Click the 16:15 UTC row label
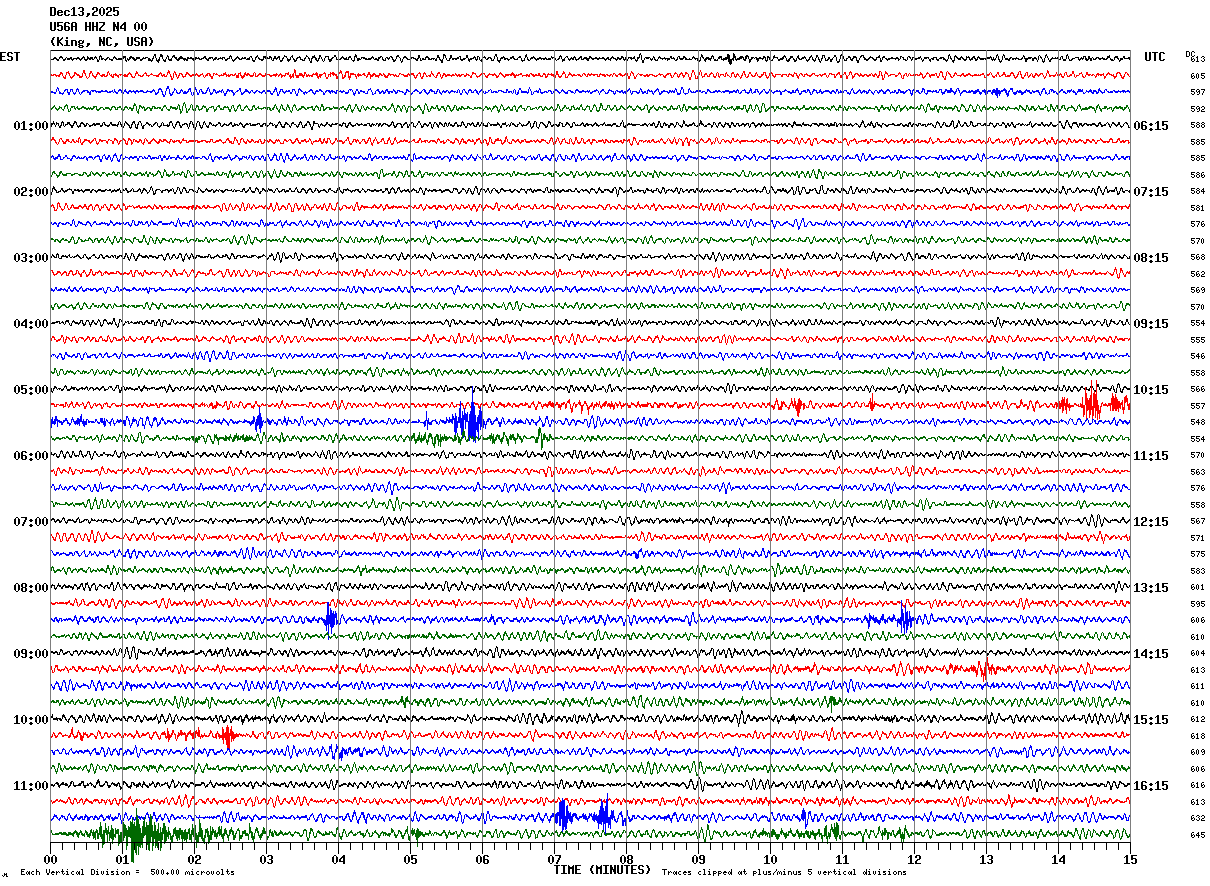This screenshot has height=886, width=1210. [1151, 786]
